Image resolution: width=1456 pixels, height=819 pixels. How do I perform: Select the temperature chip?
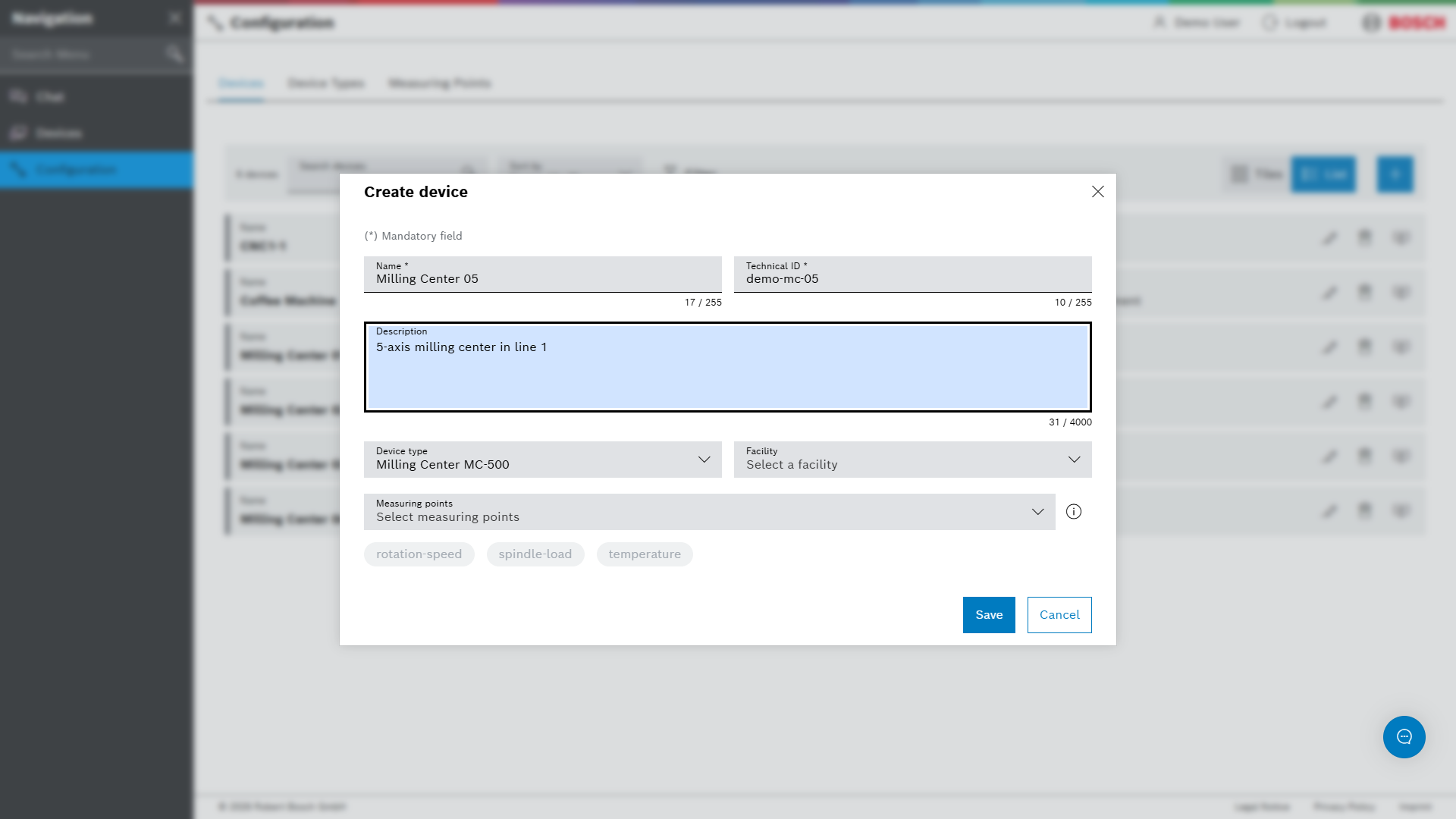tap(645, 554)
